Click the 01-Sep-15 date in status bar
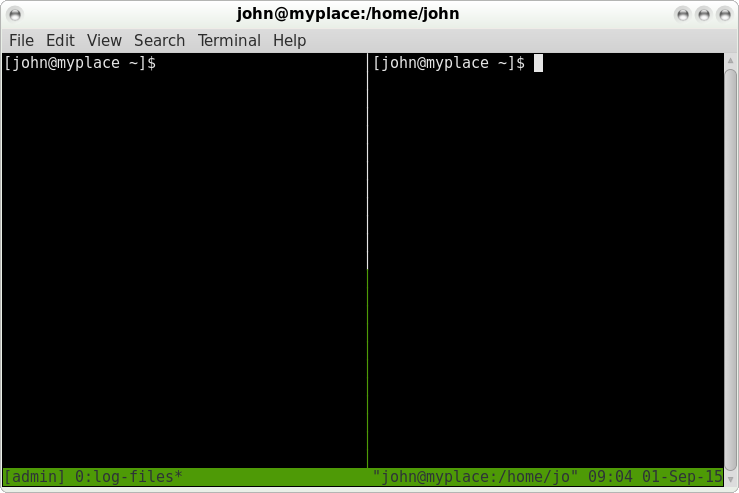 coord(682,477)
